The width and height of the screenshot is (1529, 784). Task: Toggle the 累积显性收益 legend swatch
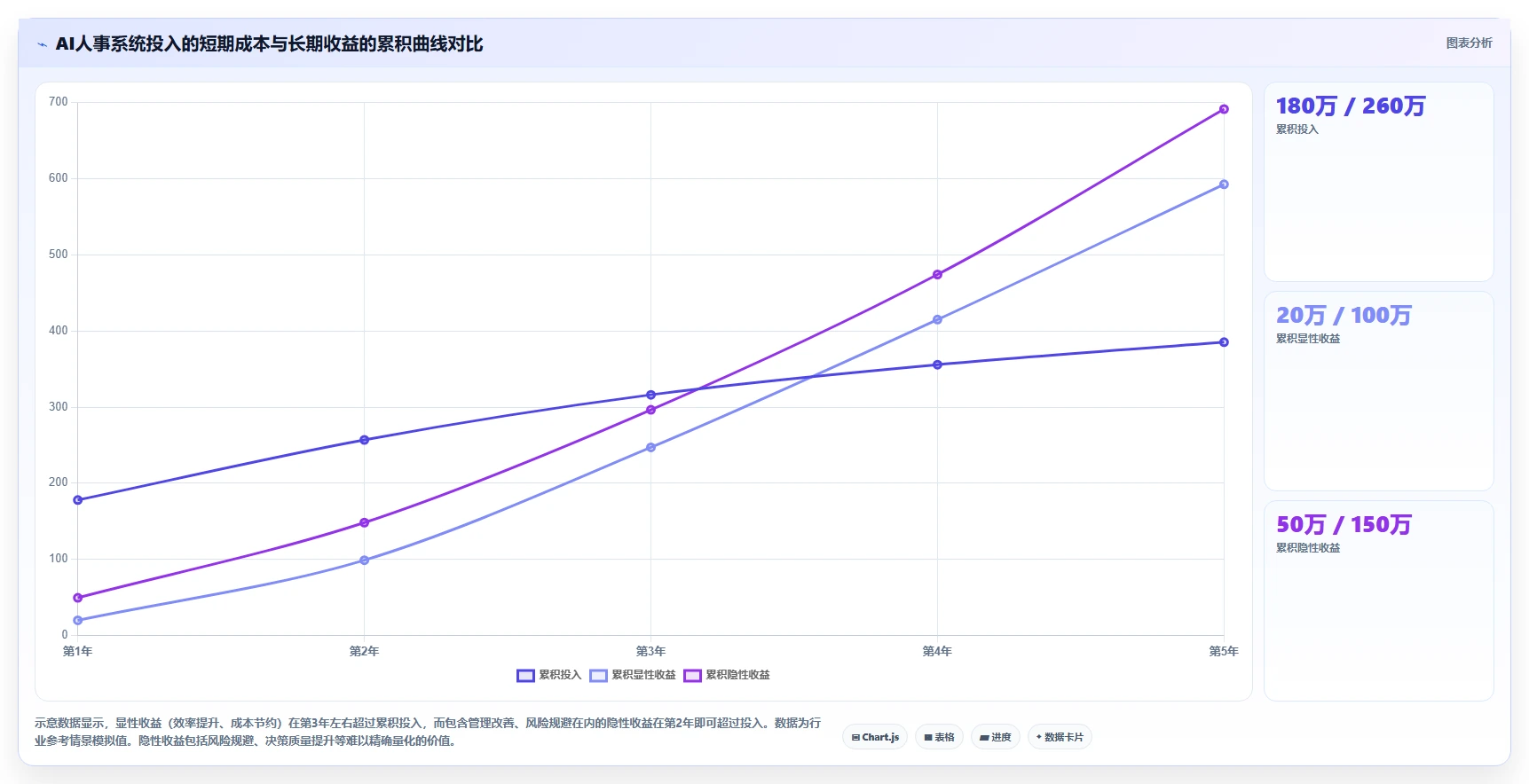[598, 676]
